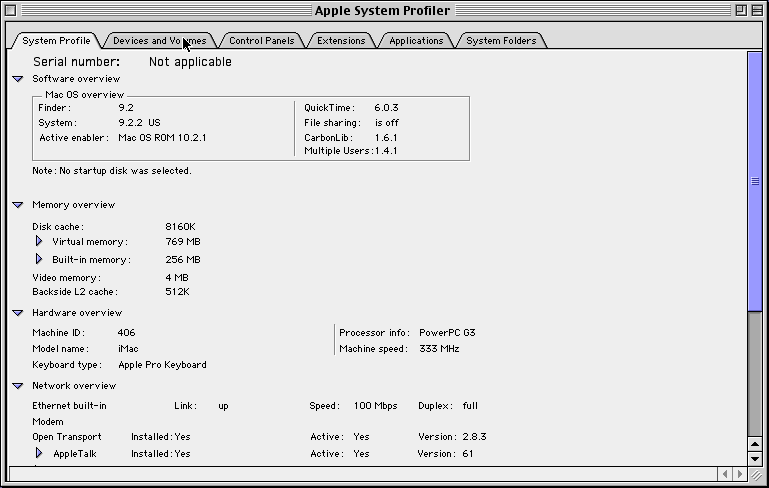Click the 'Mac OS ROM 10.2.1' value
This screenshot has width=769, height=488.
pos(162,138)
